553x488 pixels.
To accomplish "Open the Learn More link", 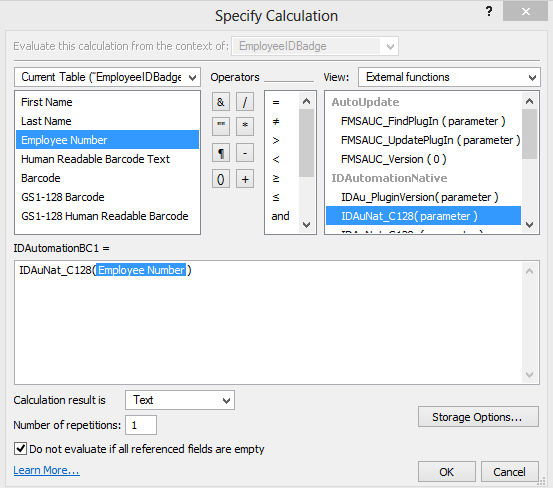I will point(47,470).
